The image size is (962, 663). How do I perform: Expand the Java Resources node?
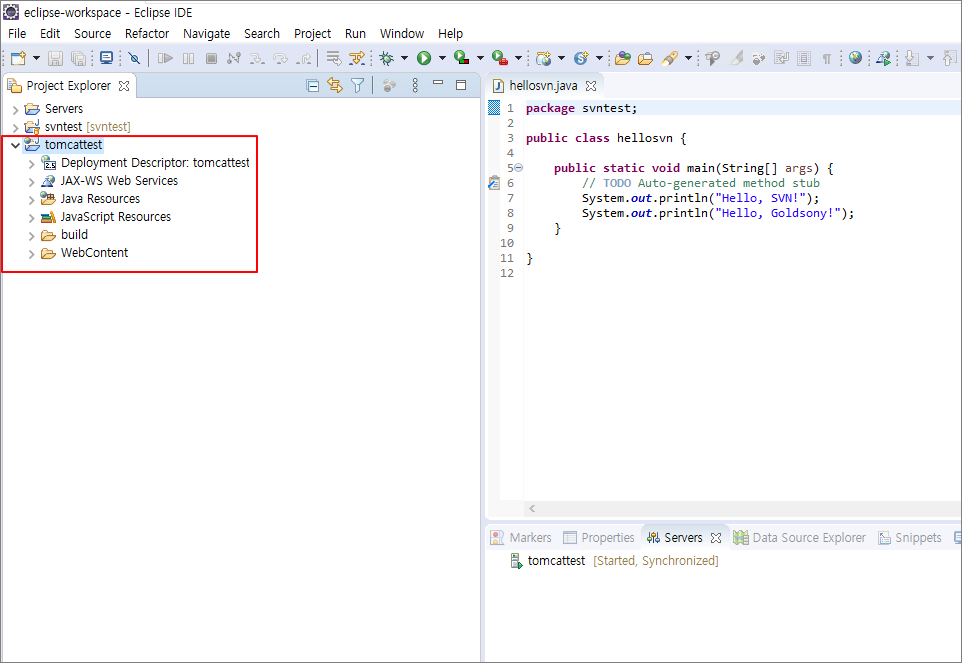click(31, 199)
